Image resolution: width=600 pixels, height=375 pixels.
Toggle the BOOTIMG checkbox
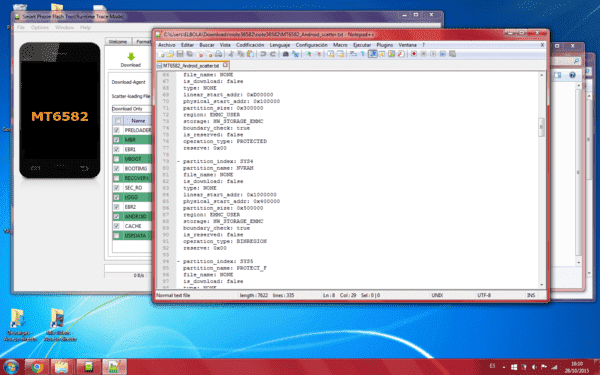click(x=117, y=168)
